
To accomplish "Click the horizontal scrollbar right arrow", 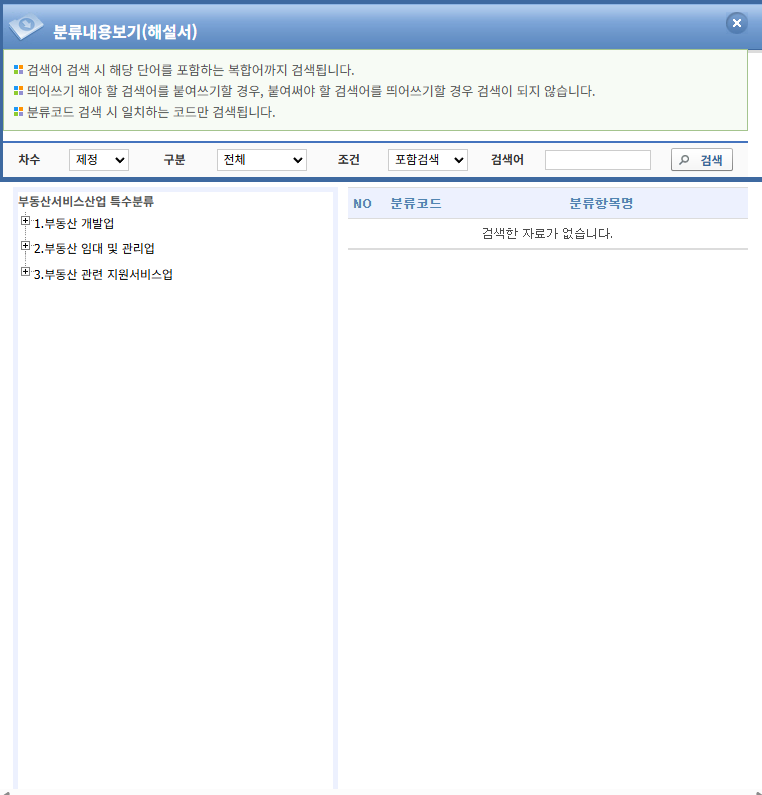I will coord(756,791).
